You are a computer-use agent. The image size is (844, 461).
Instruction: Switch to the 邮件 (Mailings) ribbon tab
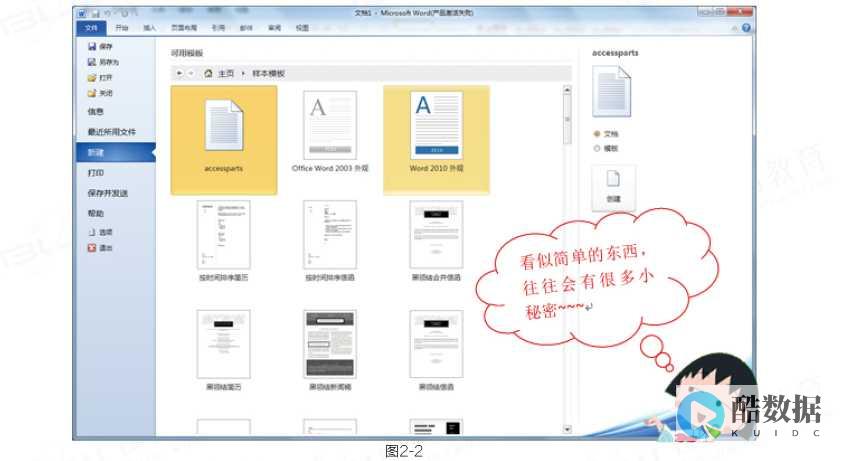(246, 27)
